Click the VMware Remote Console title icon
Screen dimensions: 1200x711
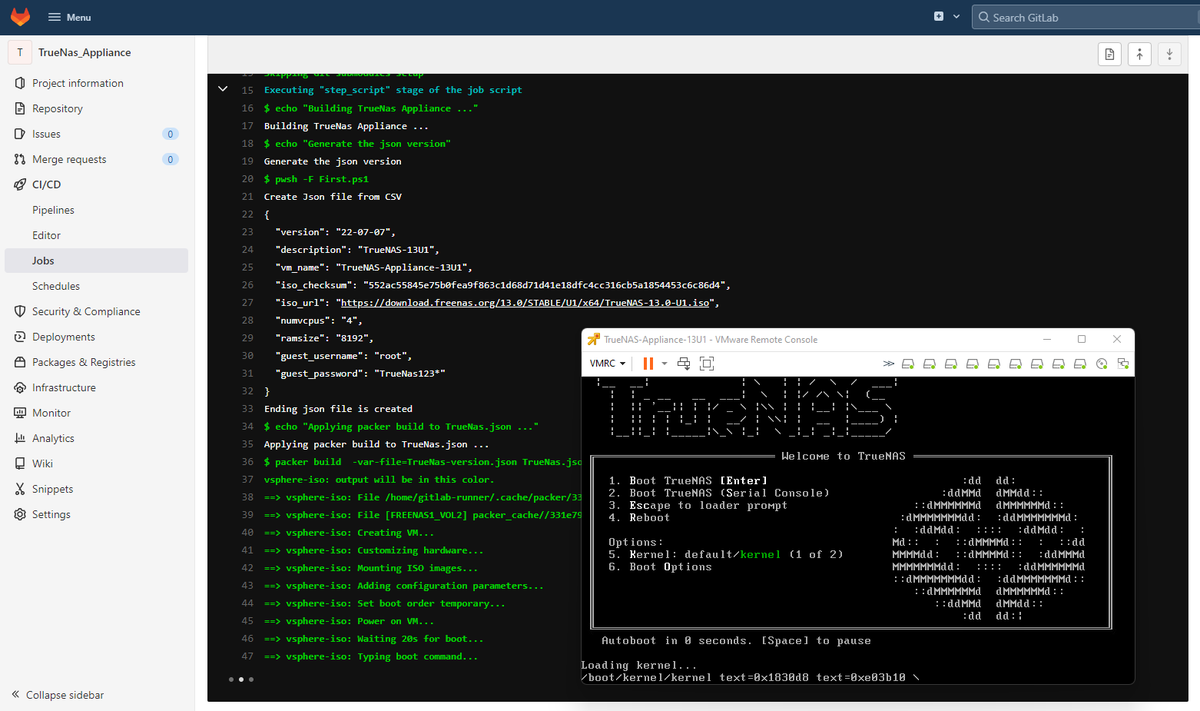pyautogui.click(x=593, y=339)
